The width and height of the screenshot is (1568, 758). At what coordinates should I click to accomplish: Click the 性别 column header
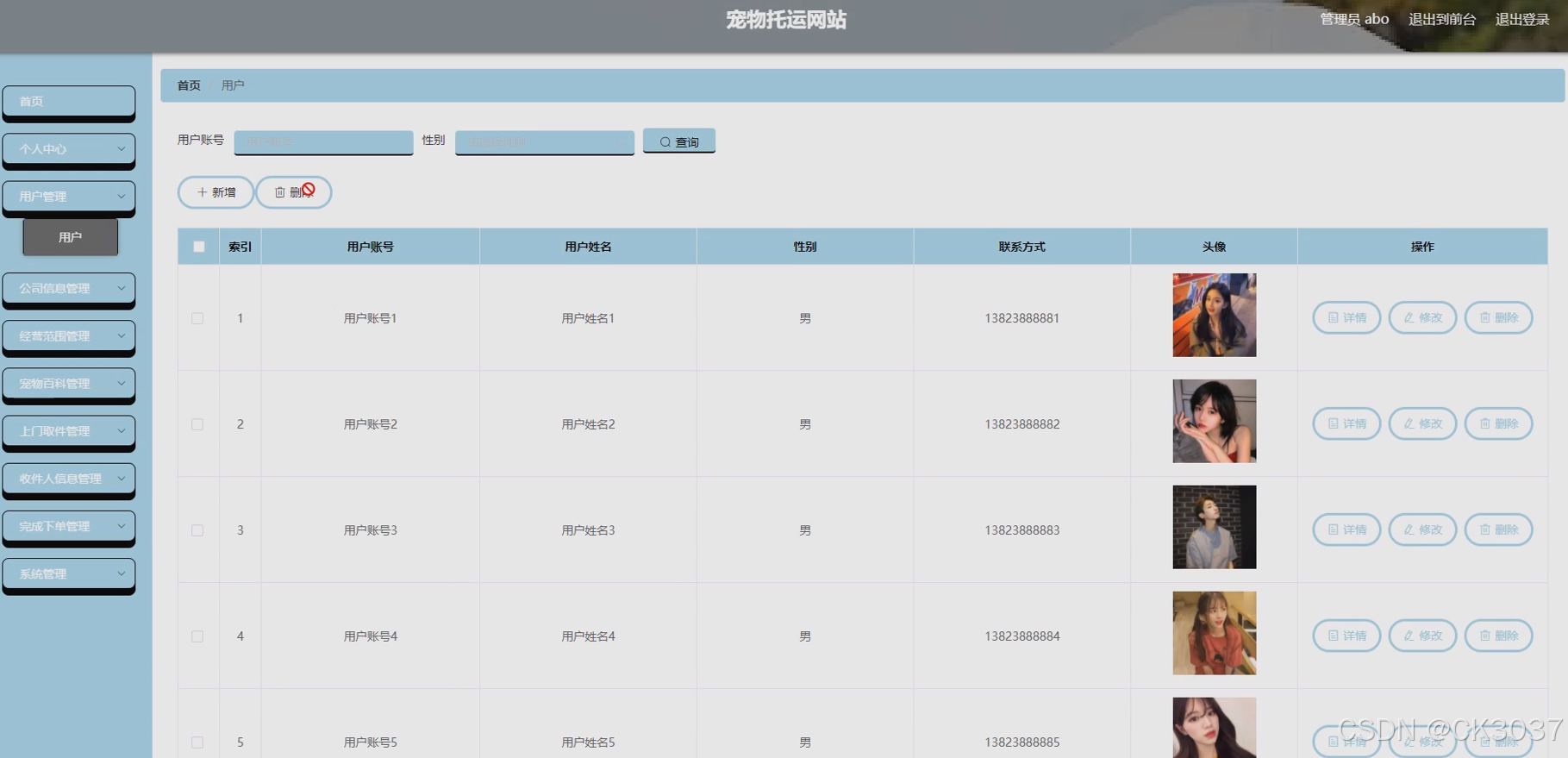tap(805, 247)
